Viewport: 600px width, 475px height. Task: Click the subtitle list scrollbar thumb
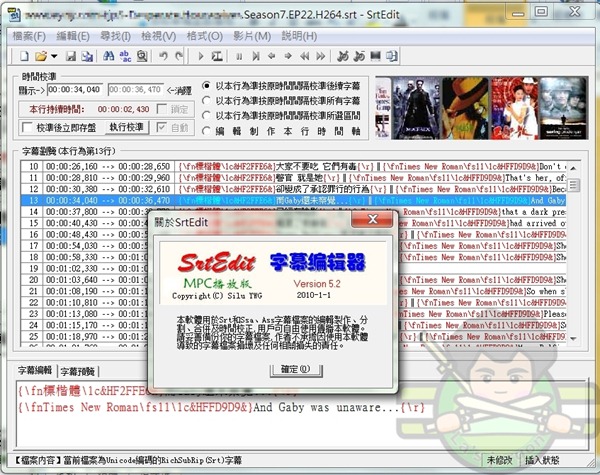click(x=573, y=185)
